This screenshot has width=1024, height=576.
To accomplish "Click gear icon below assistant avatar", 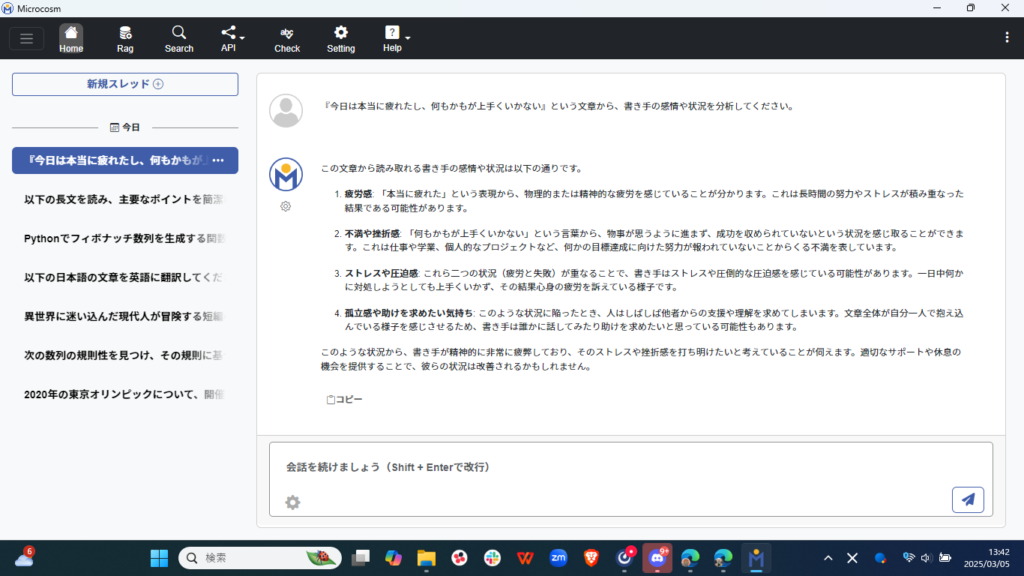I will pyautogui.click(x=286, y=206).
